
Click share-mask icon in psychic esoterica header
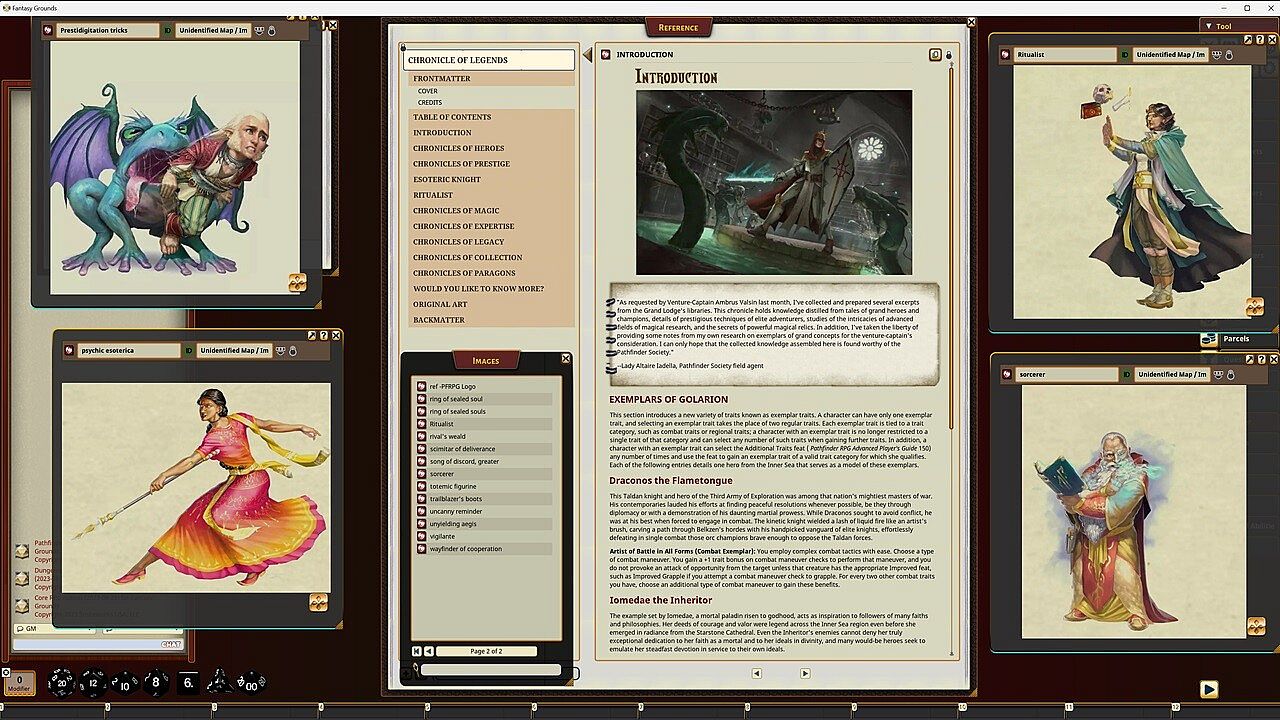point(281,350)
